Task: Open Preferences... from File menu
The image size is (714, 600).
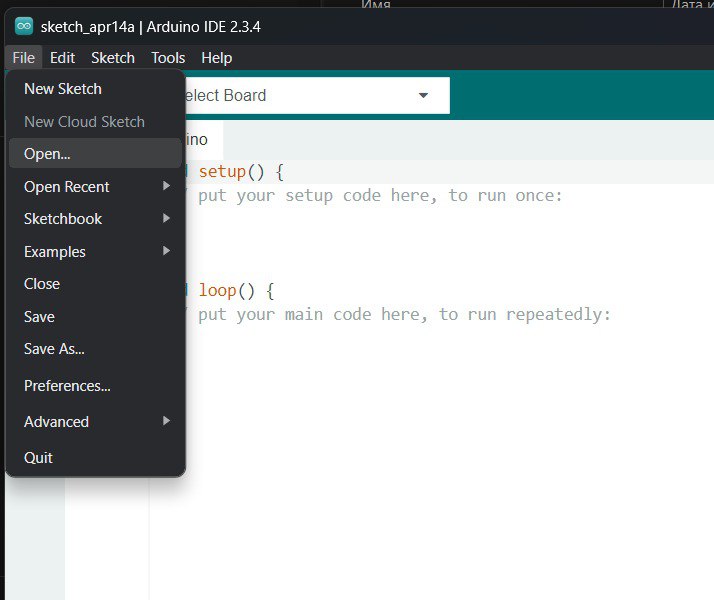Action: (95, 386)
